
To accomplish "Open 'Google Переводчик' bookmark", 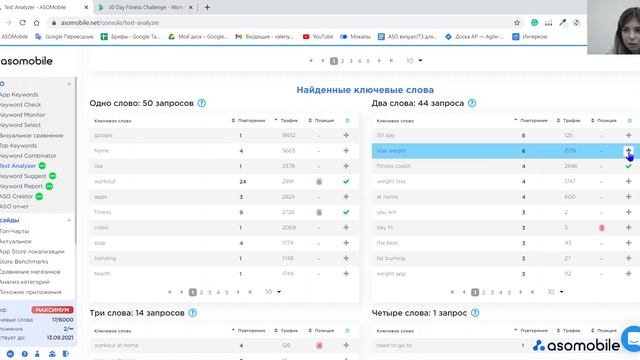I will 64,37.
